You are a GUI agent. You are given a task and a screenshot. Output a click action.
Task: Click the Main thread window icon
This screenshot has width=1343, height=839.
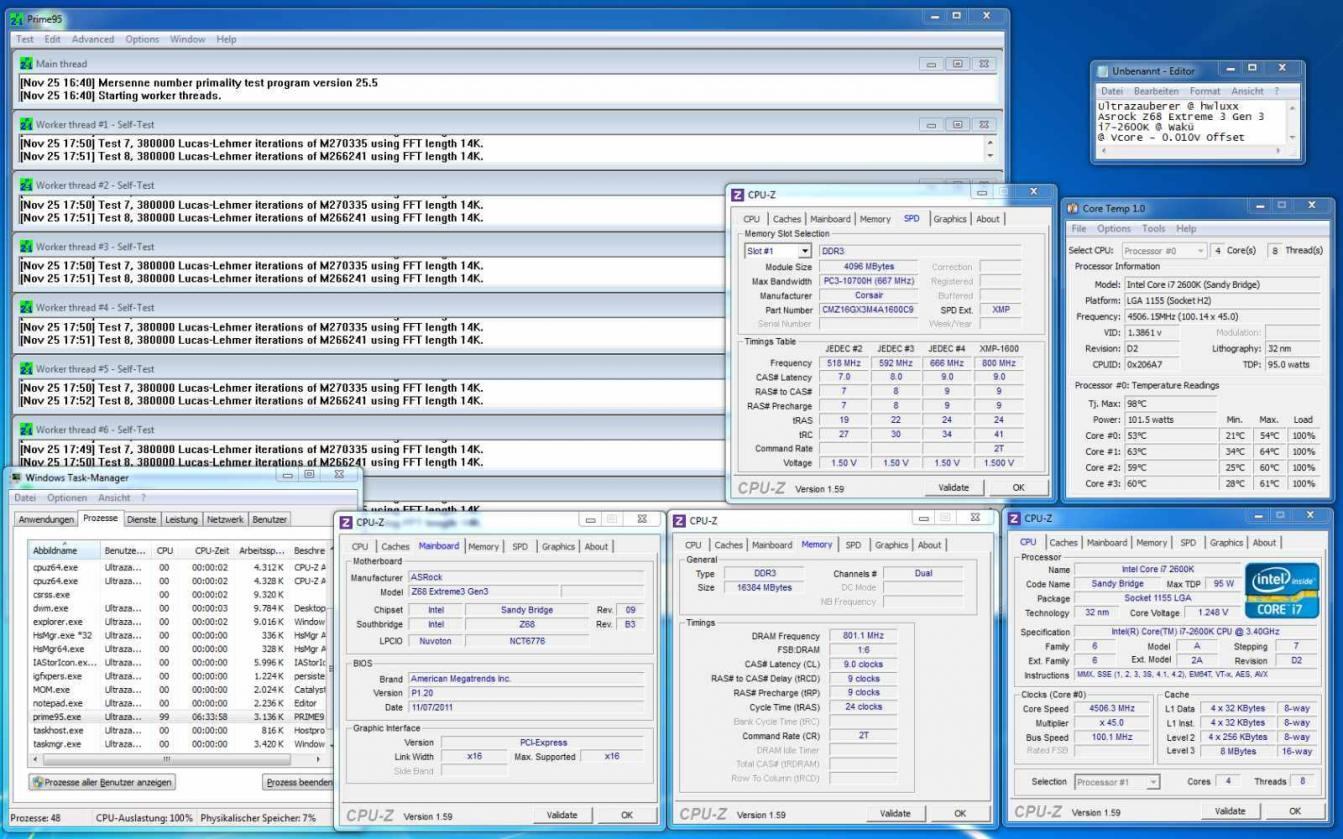[28, 63]
